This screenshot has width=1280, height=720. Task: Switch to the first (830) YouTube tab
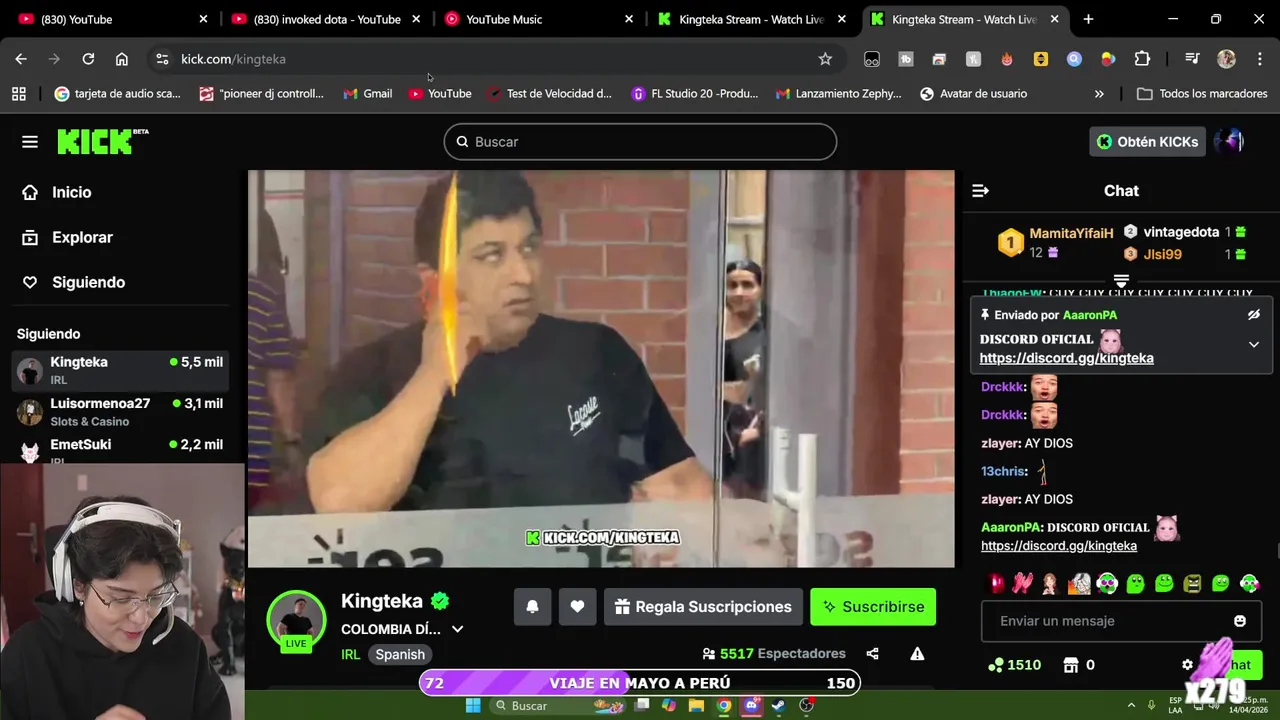(x=114, y=19)
